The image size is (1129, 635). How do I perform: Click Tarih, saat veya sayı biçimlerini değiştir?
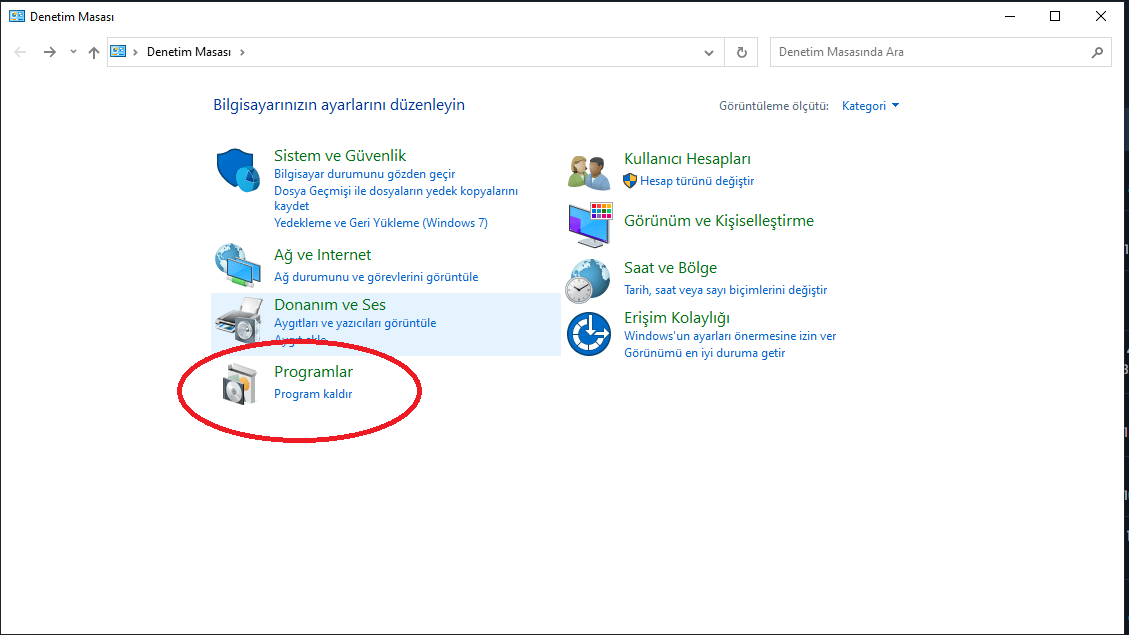pos(726,290)
